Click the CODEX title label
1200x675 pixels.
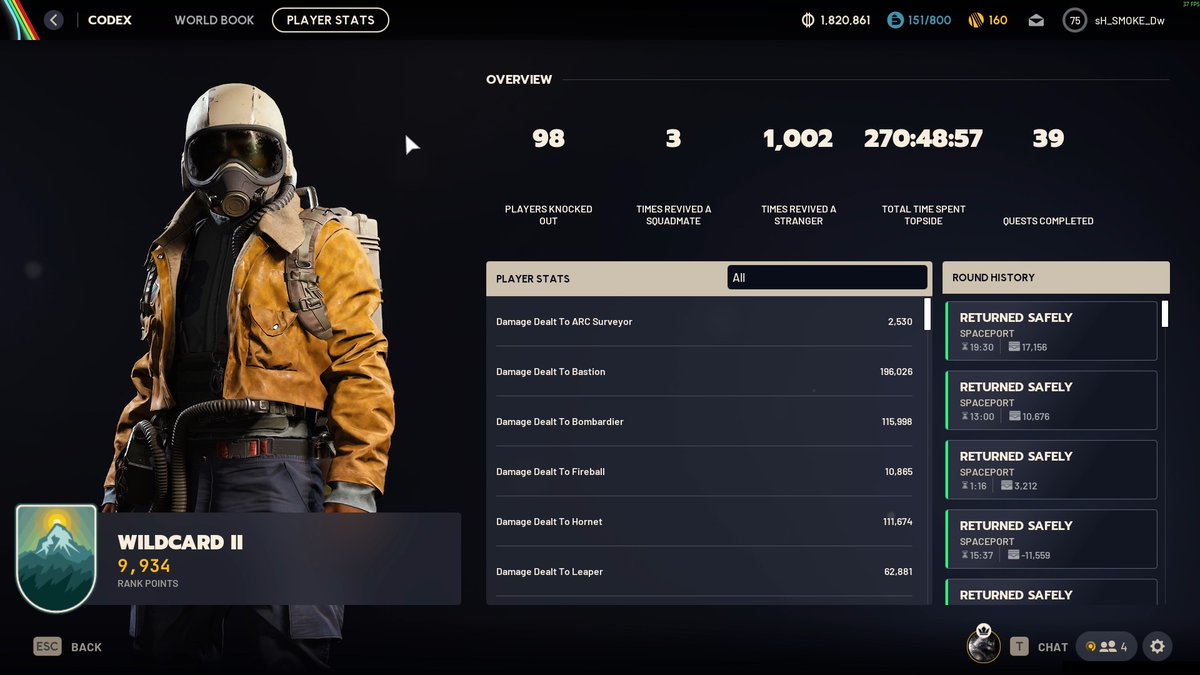click(x=109, y=20)
